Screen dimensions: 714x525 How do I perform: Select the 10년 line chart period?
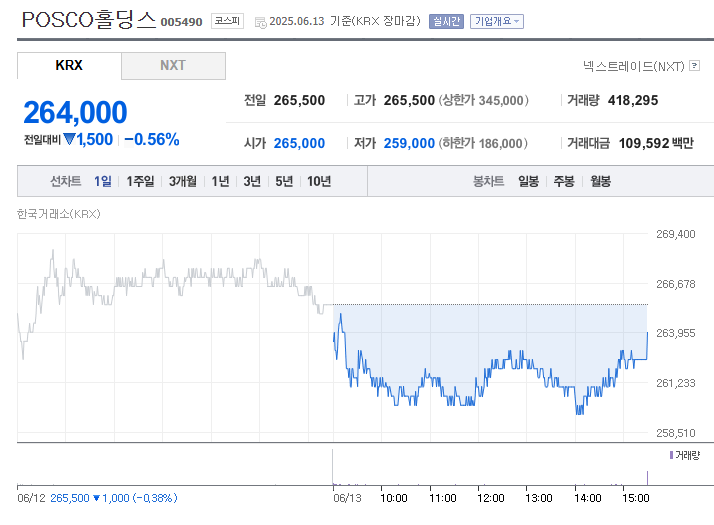(x=319, y=181)
